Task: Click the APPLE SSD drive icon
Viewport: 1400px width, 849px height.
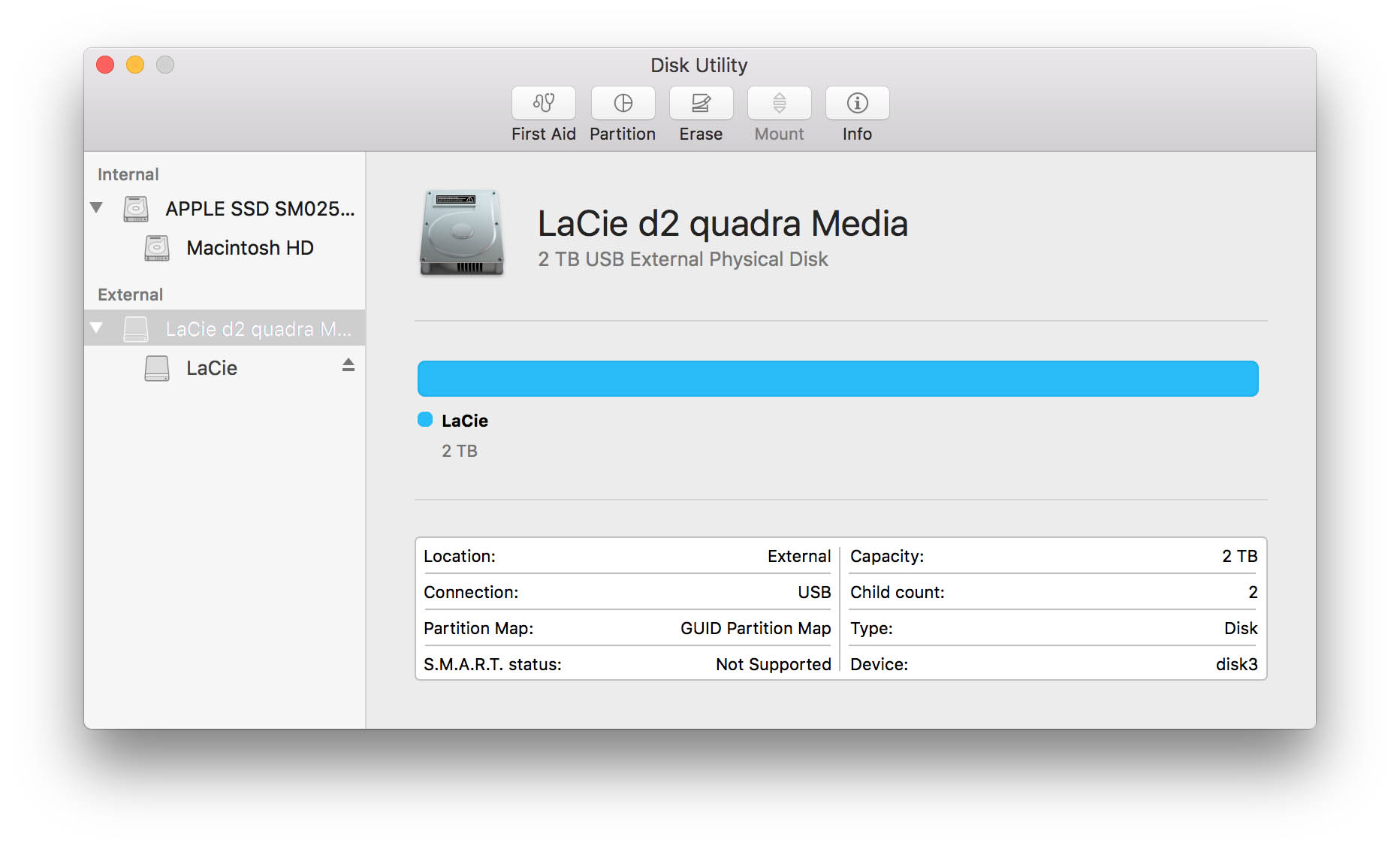Action: point(136,209)
